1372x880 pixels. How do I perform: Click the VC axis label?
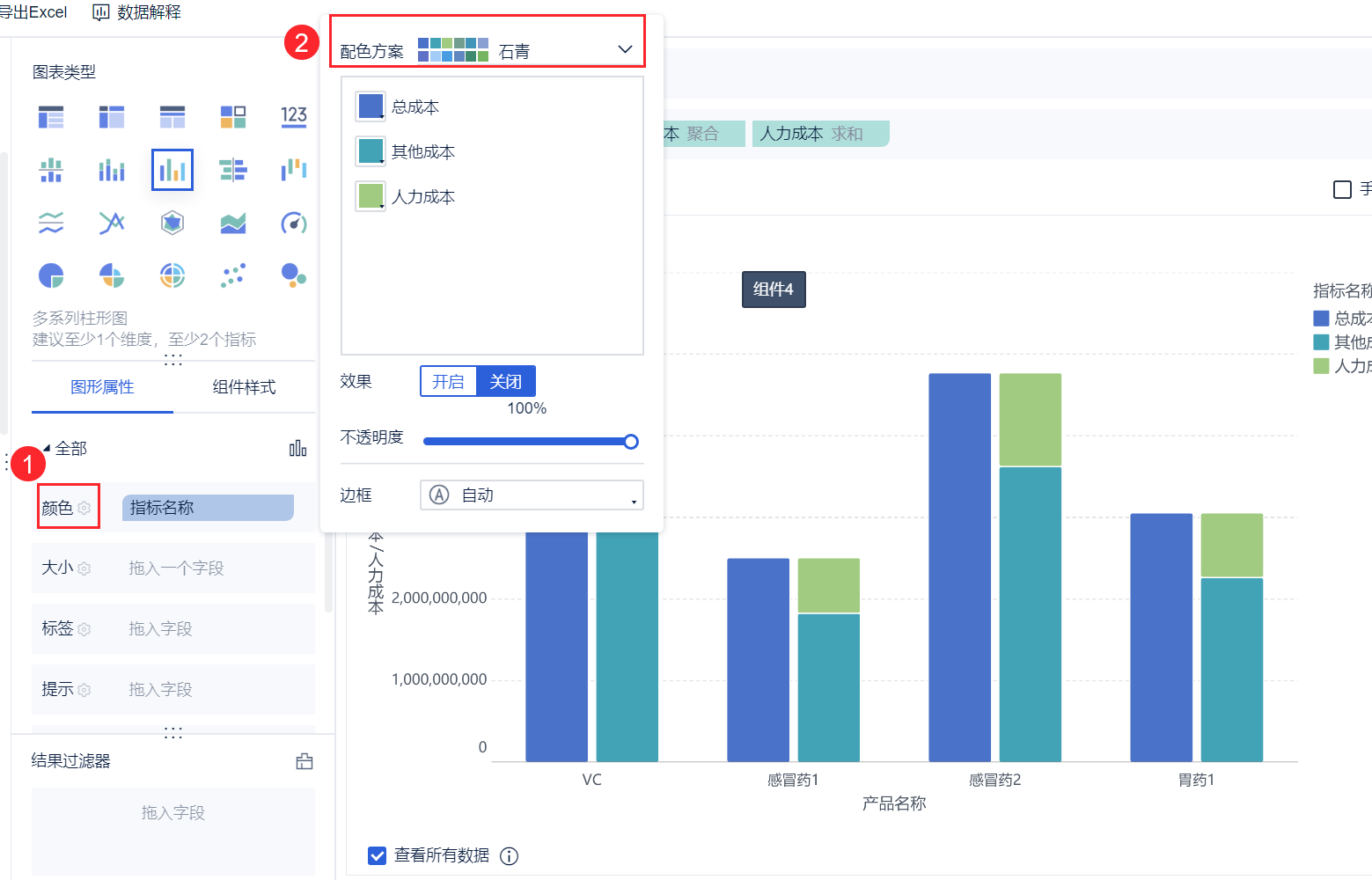click(592, 780)
